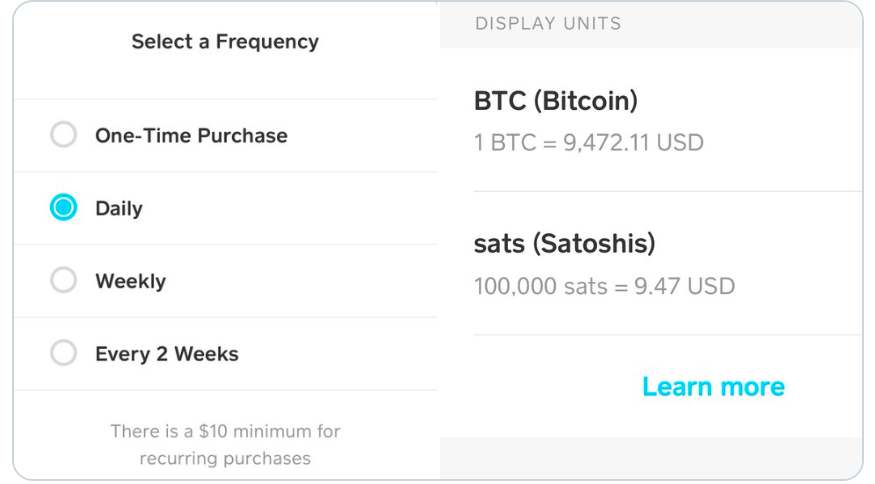The width and height of the screenshot is (875, 484).
Task: Choose the Weekly radio button
Action: (63, 281)
